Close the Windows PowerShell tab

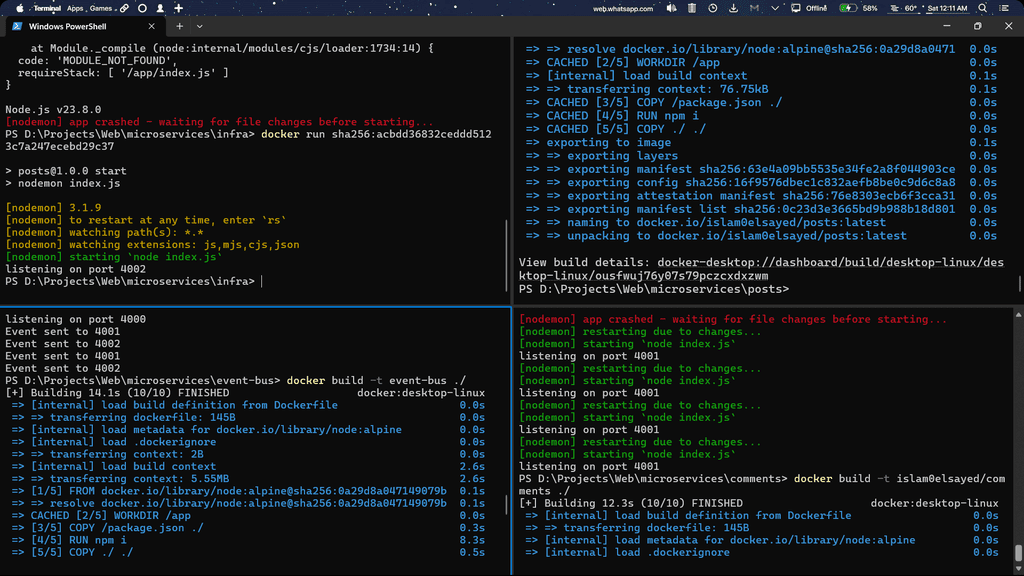coord(152,26)
